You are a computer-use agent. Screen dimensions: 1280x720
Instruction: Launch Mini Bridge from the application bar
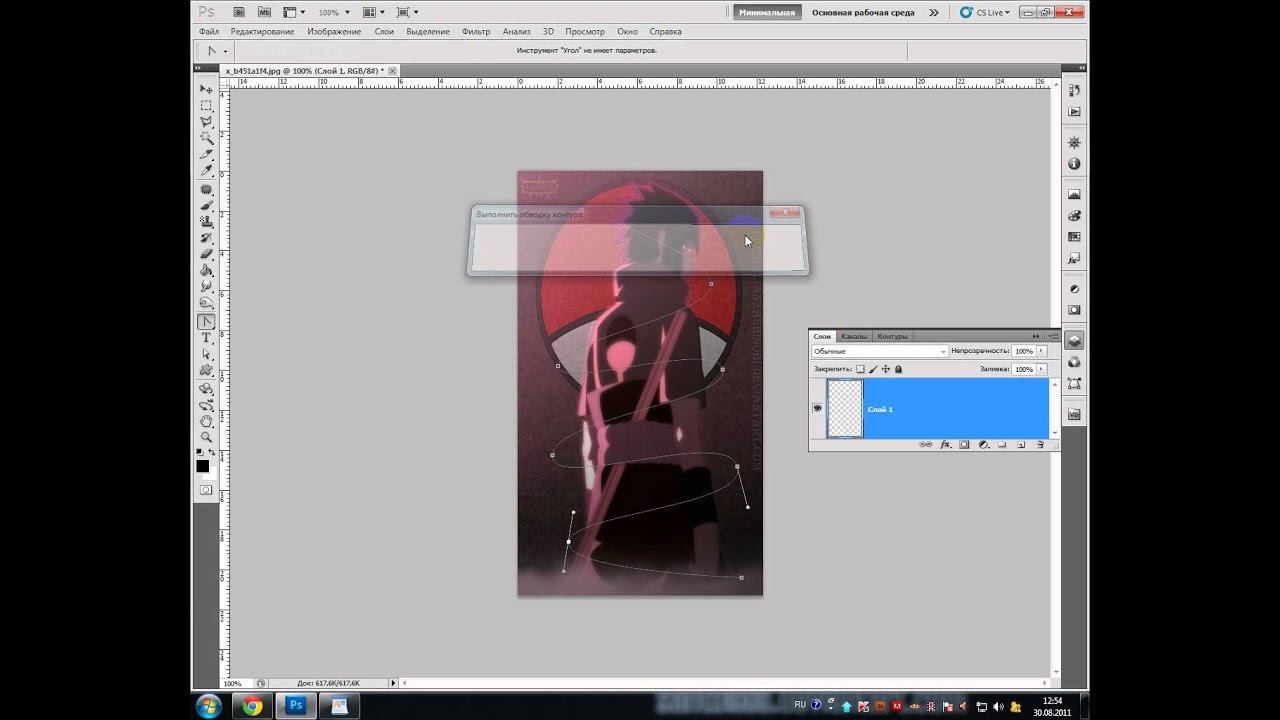click(x=264, y=12)
